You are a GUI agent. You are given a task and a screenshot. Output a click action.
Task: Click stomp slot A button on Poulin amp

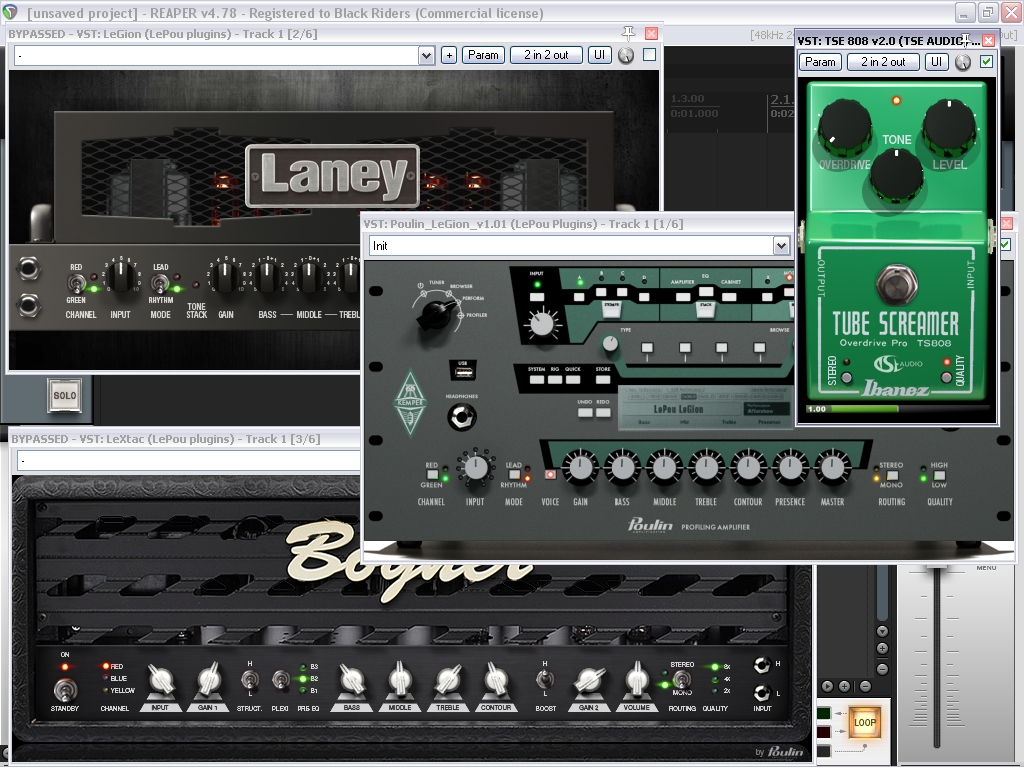579,296
